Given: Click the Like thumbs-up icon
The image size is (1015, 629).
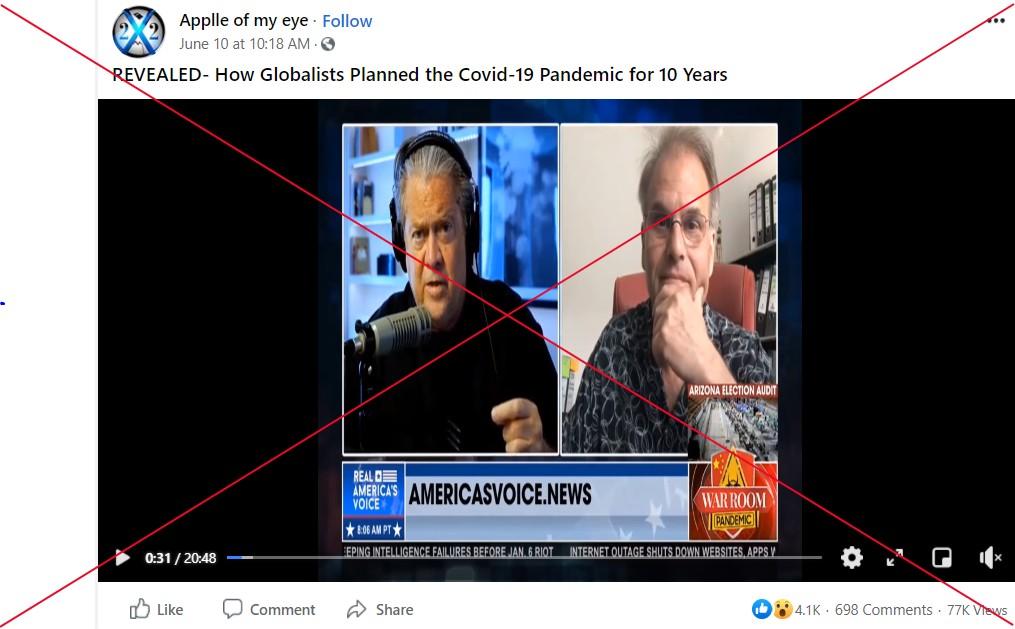Looking at the screenshot, I should (140, 609).
